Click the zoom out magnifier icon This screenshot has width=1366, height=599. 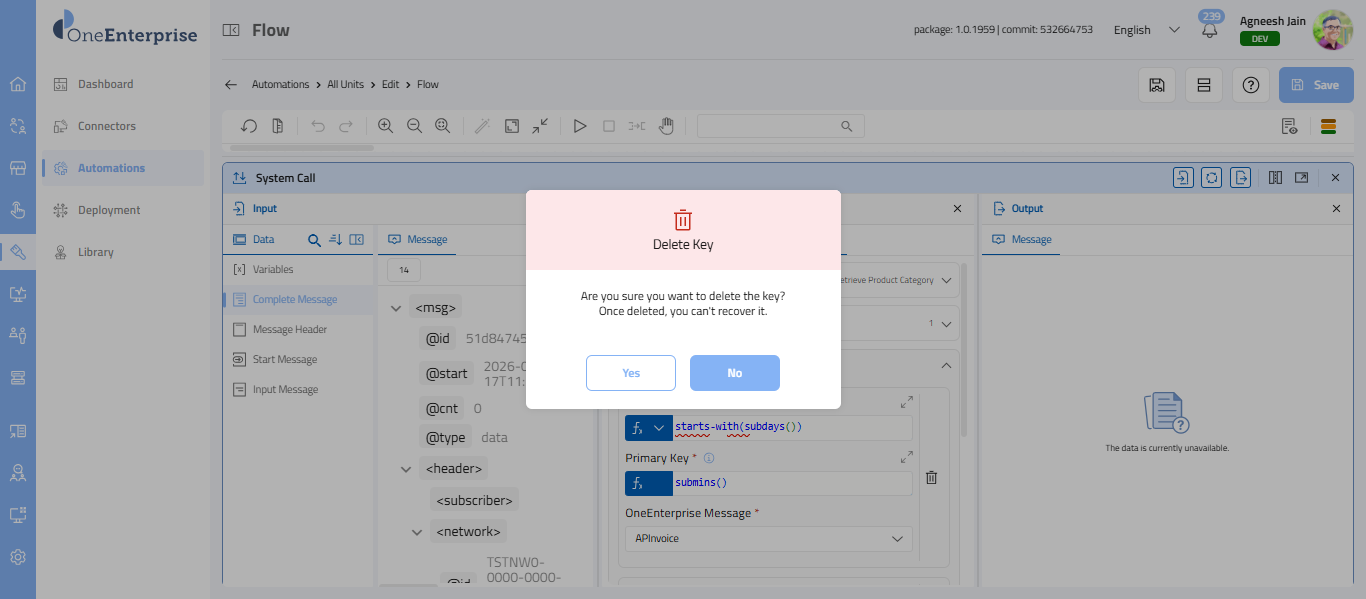(414, 126)
